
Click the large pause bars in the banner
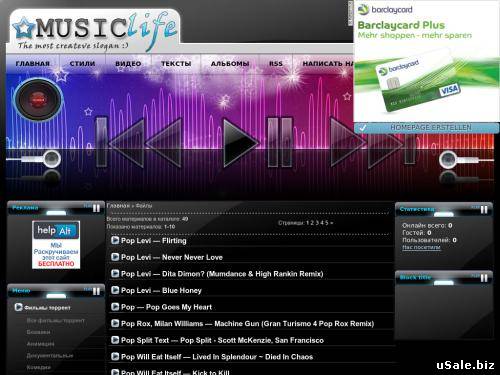tap(280, 142)
